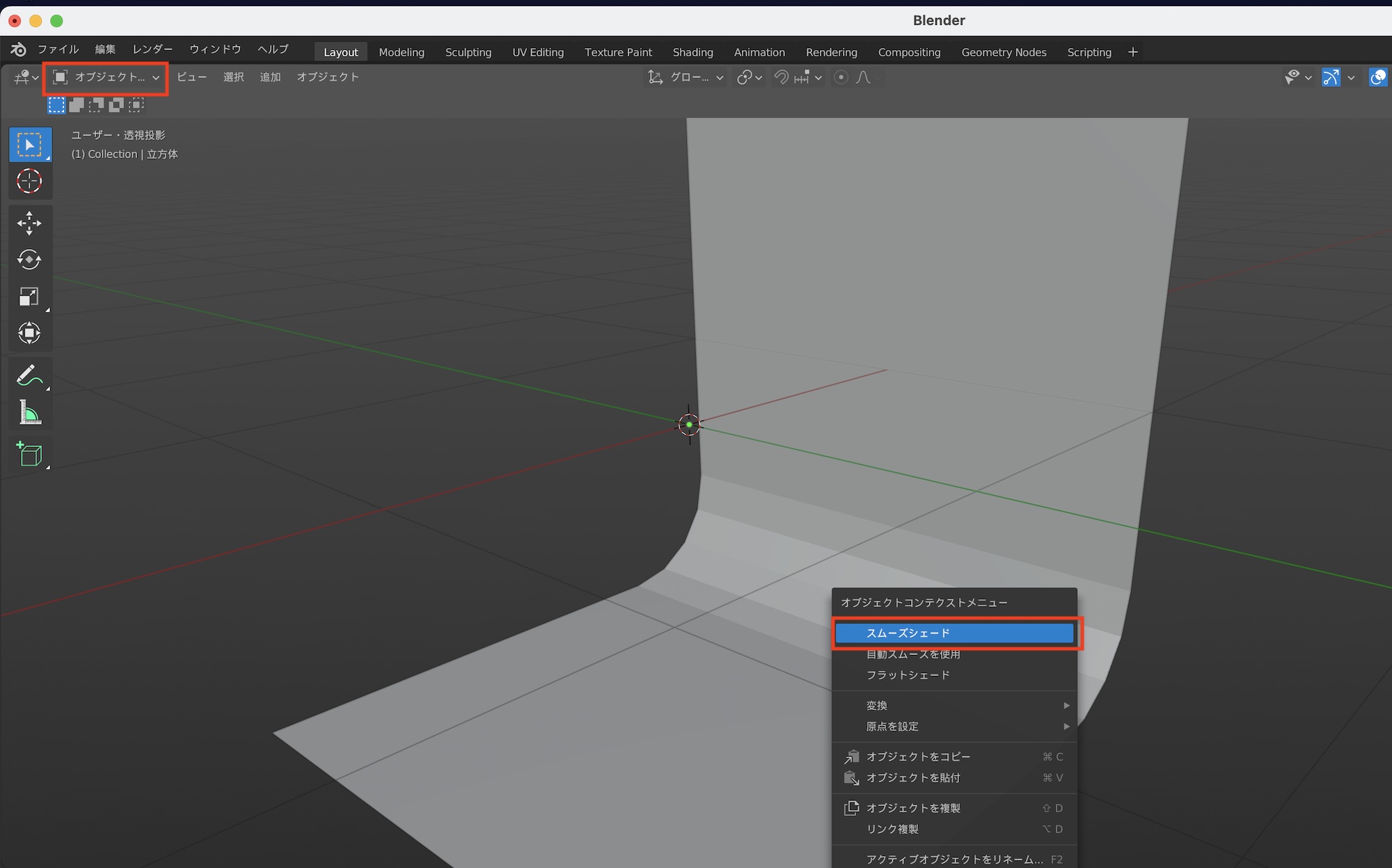The height and width of the screenshot is (868, 1392).
Task: Toggle the gizmo display button
Action: (1331, 77)
